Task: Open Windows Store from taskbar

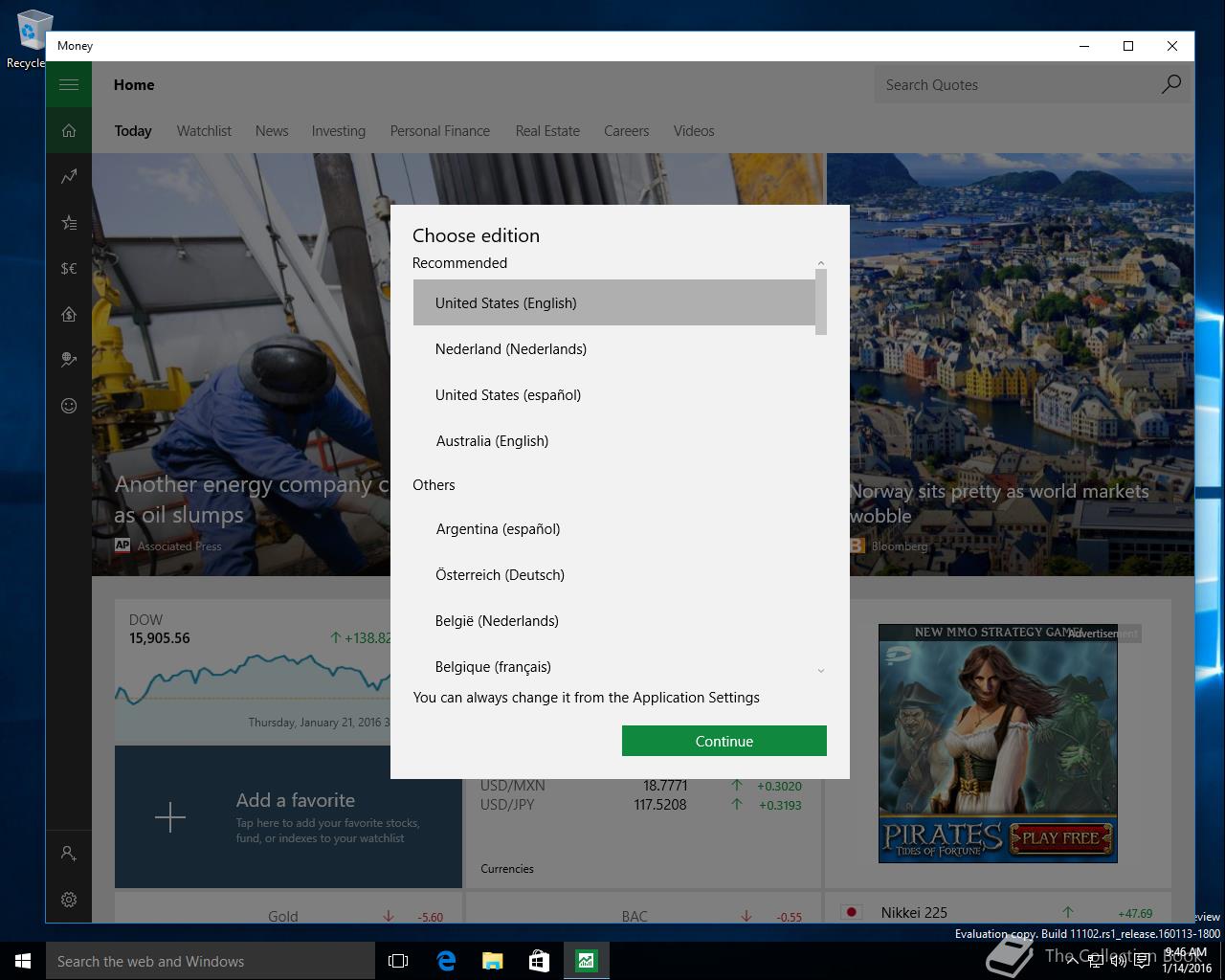Action: [539, 961]
